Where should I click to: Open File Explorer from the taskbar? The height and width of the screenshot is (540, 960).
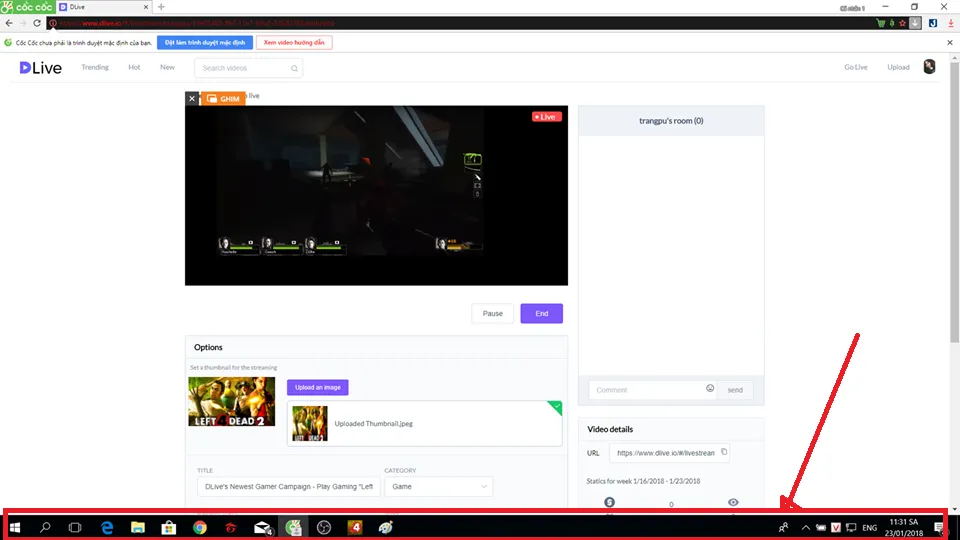click(138, 527)
